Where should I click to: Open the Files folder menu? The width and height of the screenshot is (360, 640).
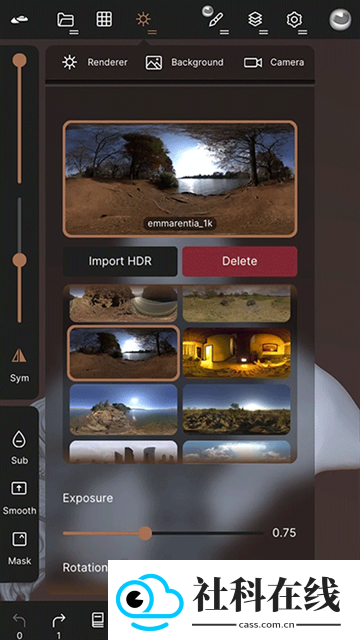click(66, 19)
